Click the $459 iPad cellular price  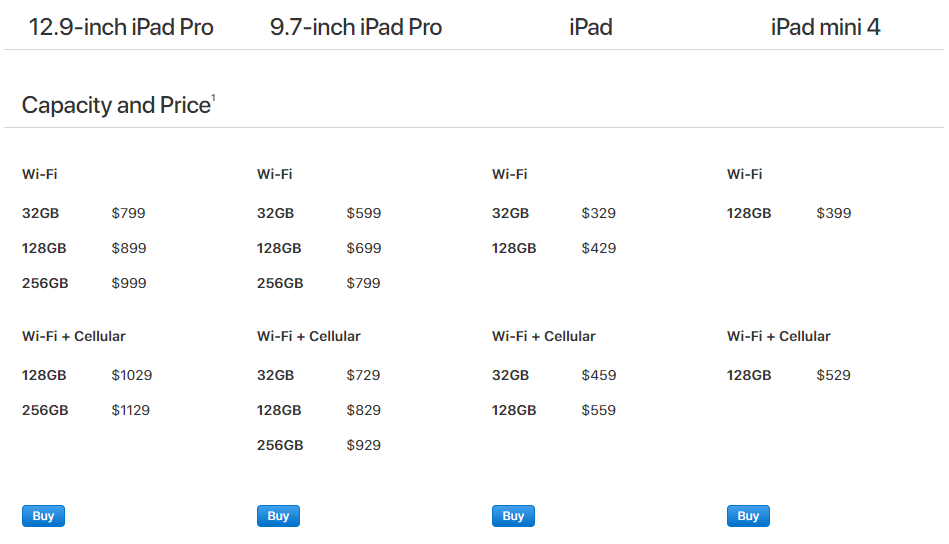pos(599,375)
